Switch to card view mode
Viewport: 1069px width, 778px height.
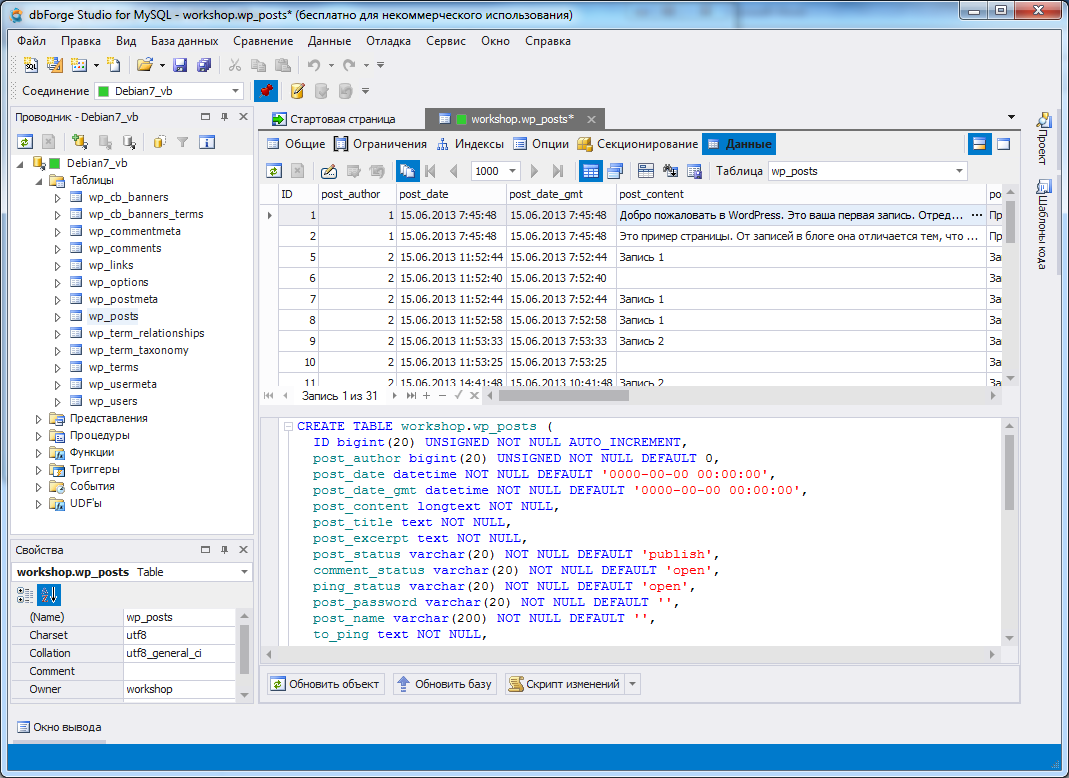(x=615, y=171)
